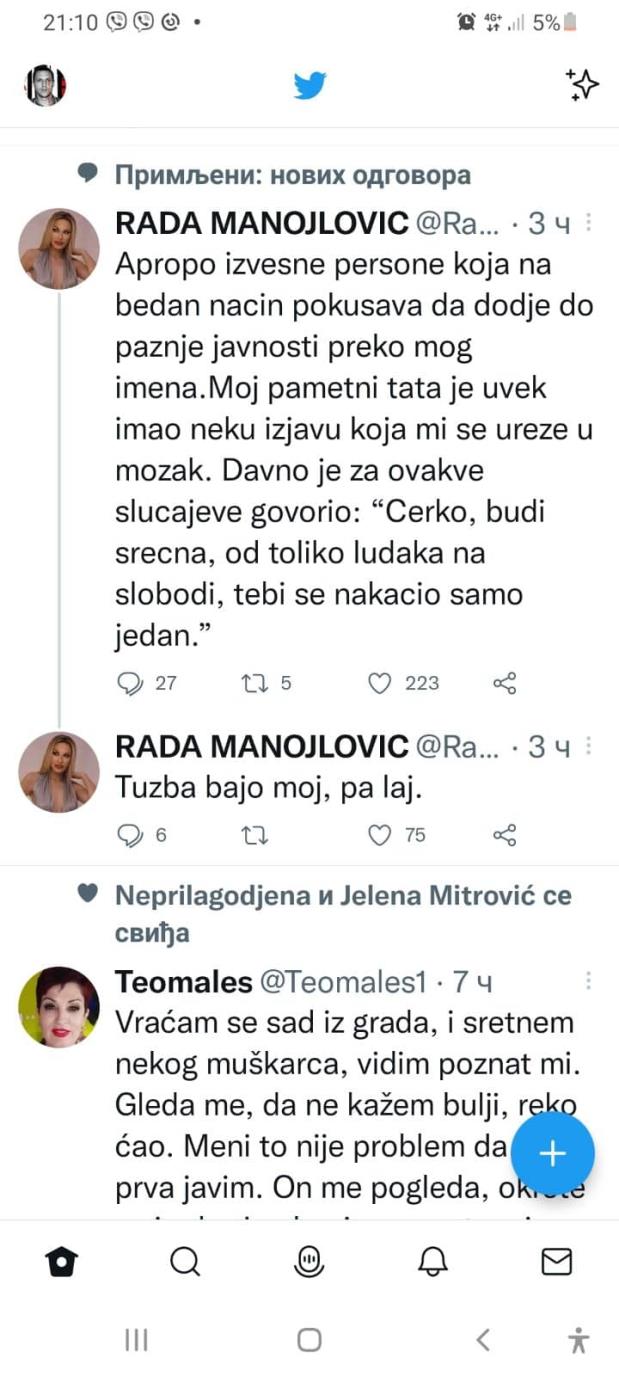Viewport: 619px width, 1376px height.
Task: Go to the Home tab
Action: [x=62, y=1262]
